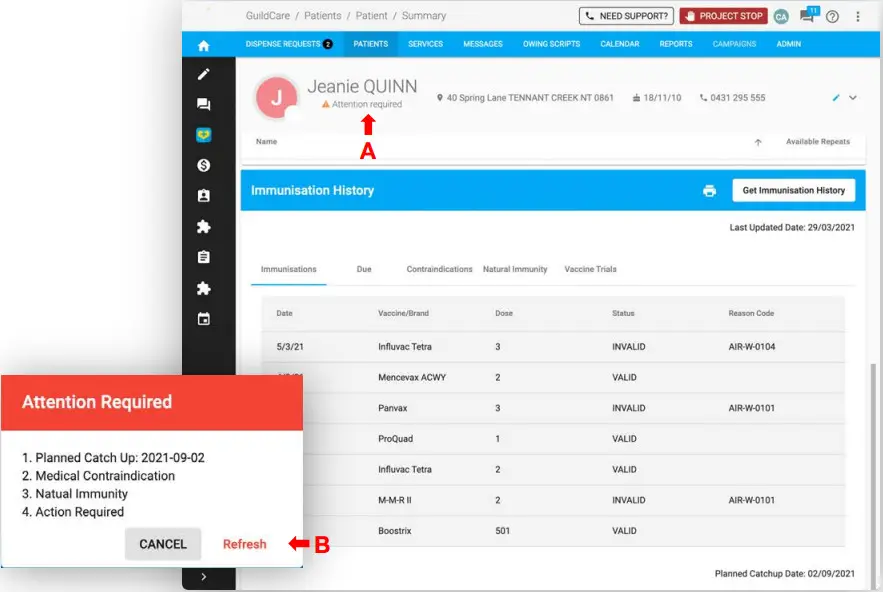Open CALENDAR menu
883x592 pixels.
[619, 44]
